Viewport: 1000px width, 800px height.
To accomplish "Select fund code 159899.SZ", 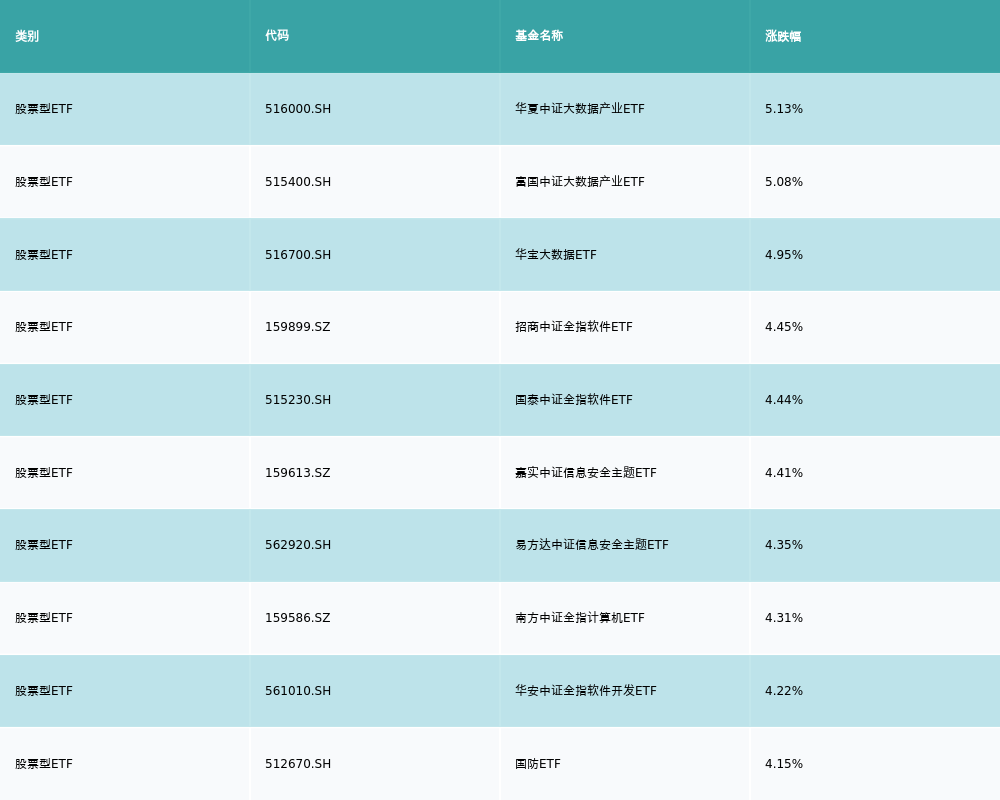I will (298, 327).
